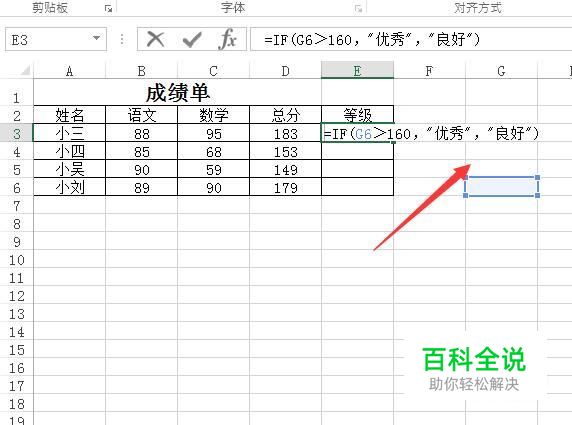Click the 语文 header cell

point(141,115)
